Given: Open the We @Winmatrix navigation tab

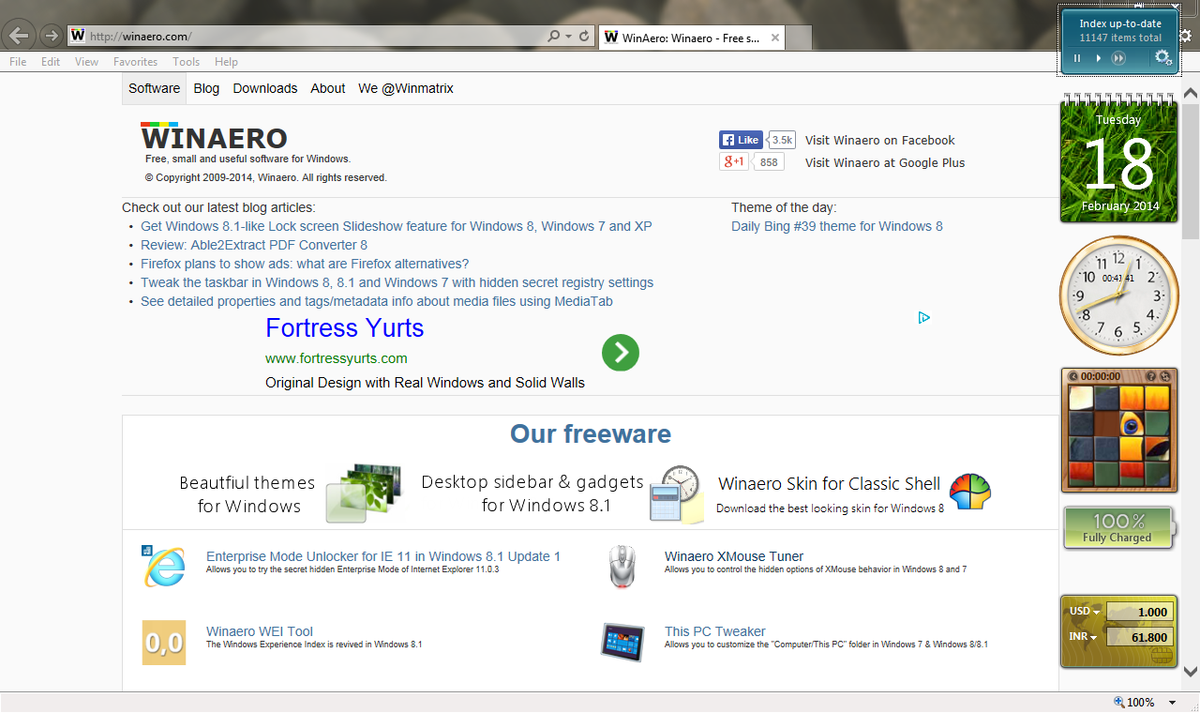Looking at the screenshot, I should 406,88.
